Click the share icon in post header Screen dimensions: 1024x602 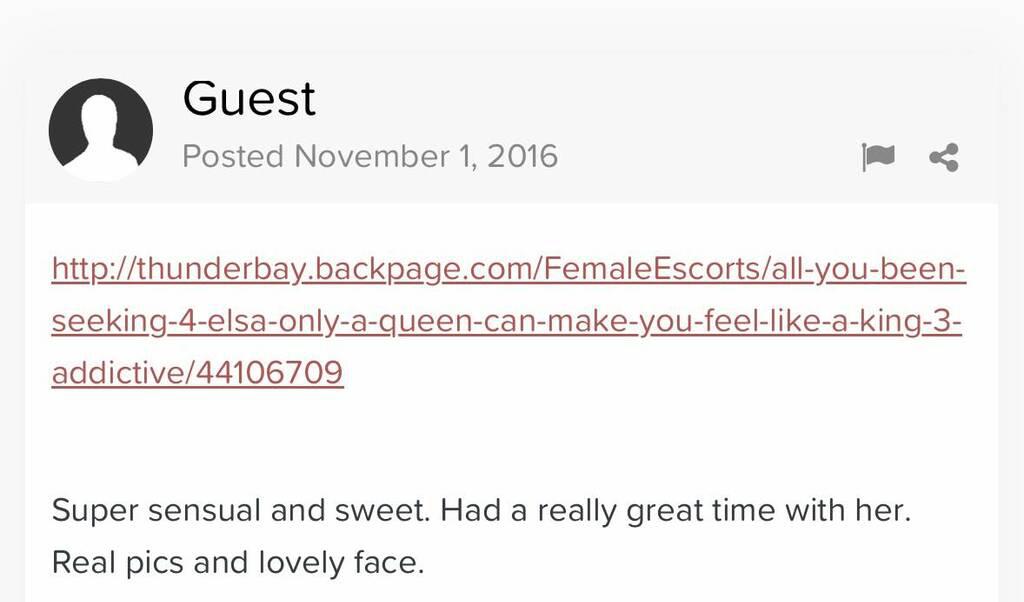click(x=944, y=157)
